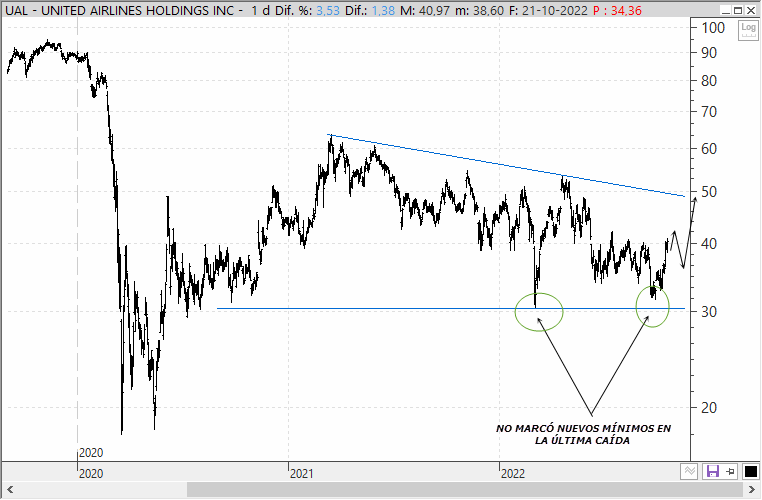The height and width of the screenshot is (500, 762).
Task: Click the 60 price axis label
Action: (x=709, y=149)
